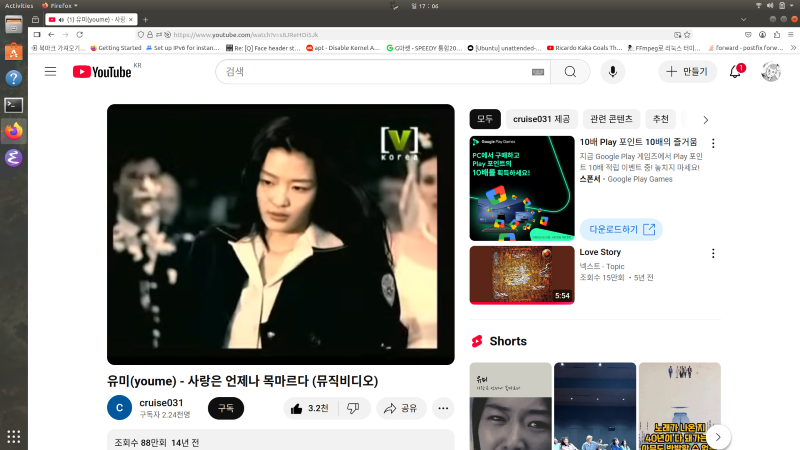
Task: Select the 'cruise031 제공' filter chip
Action: (x=542, y=119)
